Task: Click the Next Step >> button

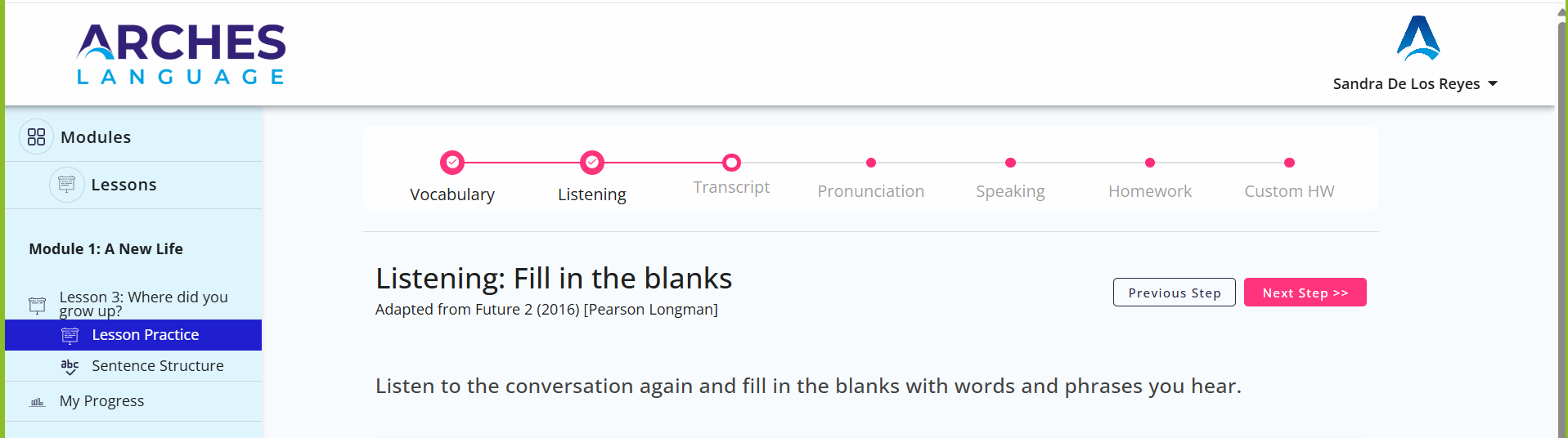Action: click(x=1305, y=293)
